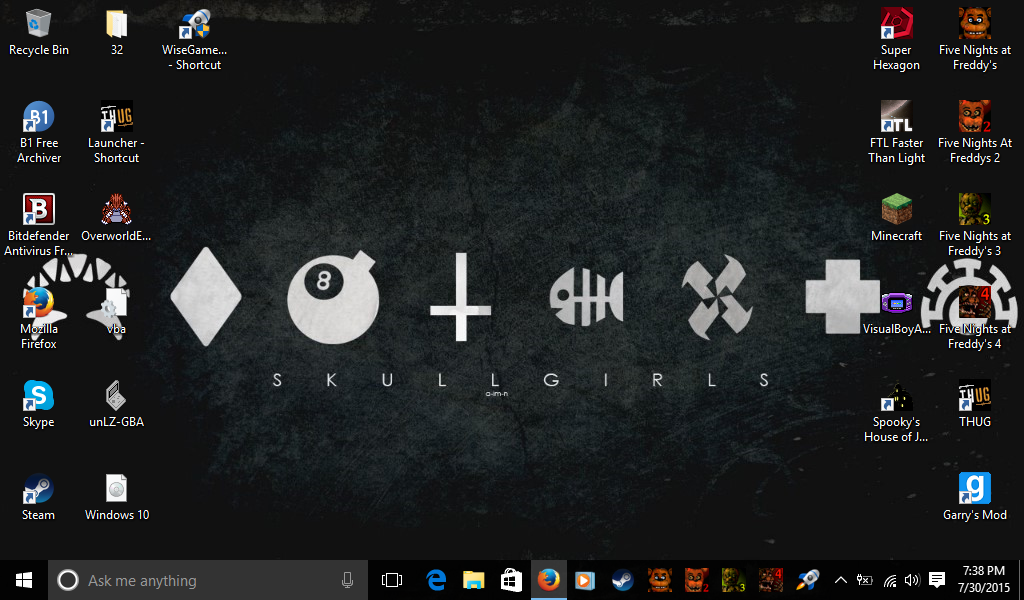Click the Cortana circle icon
Image resolution: width=1024 pixels, height=600 pixels.
[x=67, y=580]
